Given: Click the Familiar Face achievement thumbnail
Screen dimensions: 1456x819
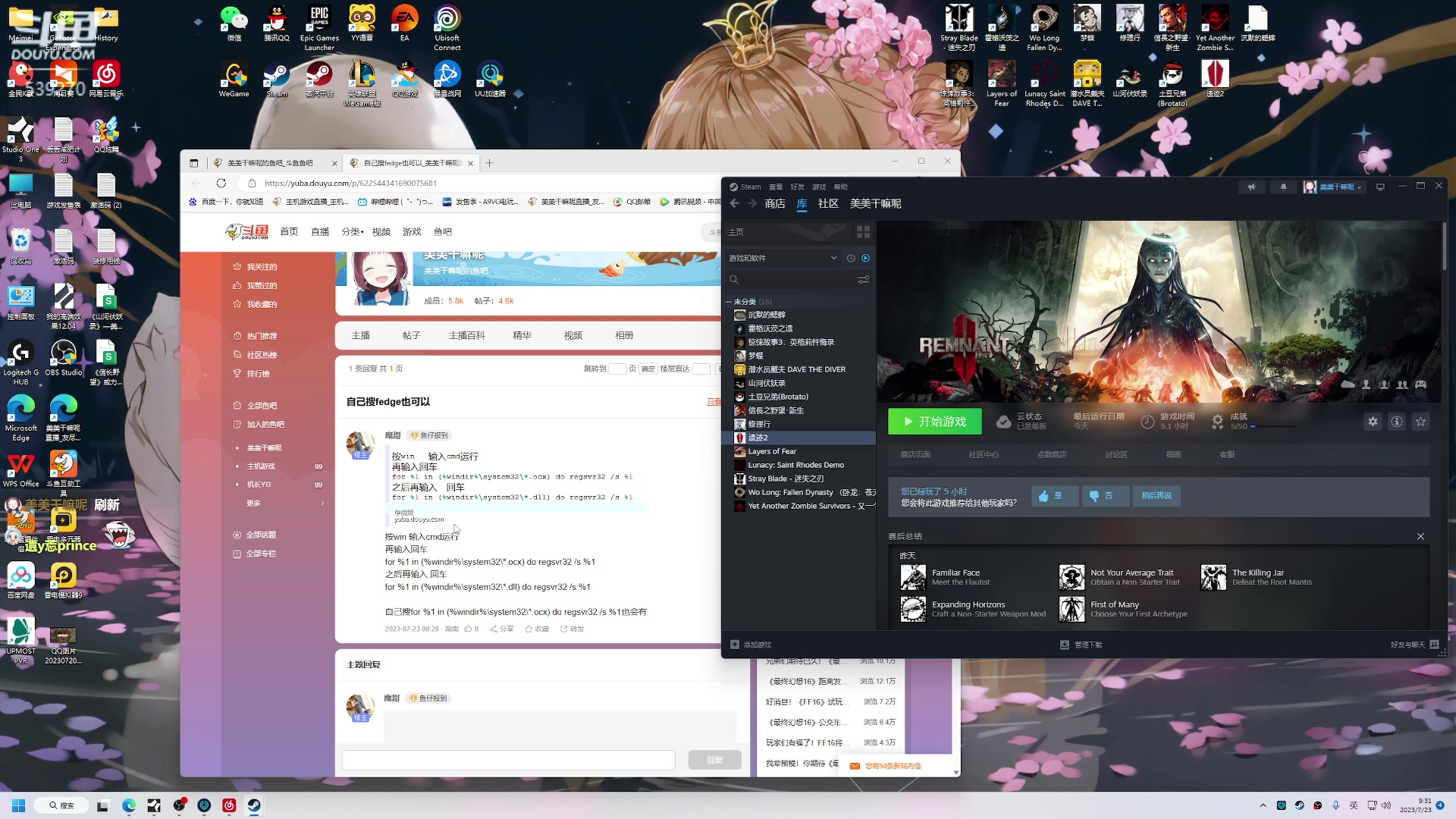Looking at the screenshot, I should tap(913, 577).
